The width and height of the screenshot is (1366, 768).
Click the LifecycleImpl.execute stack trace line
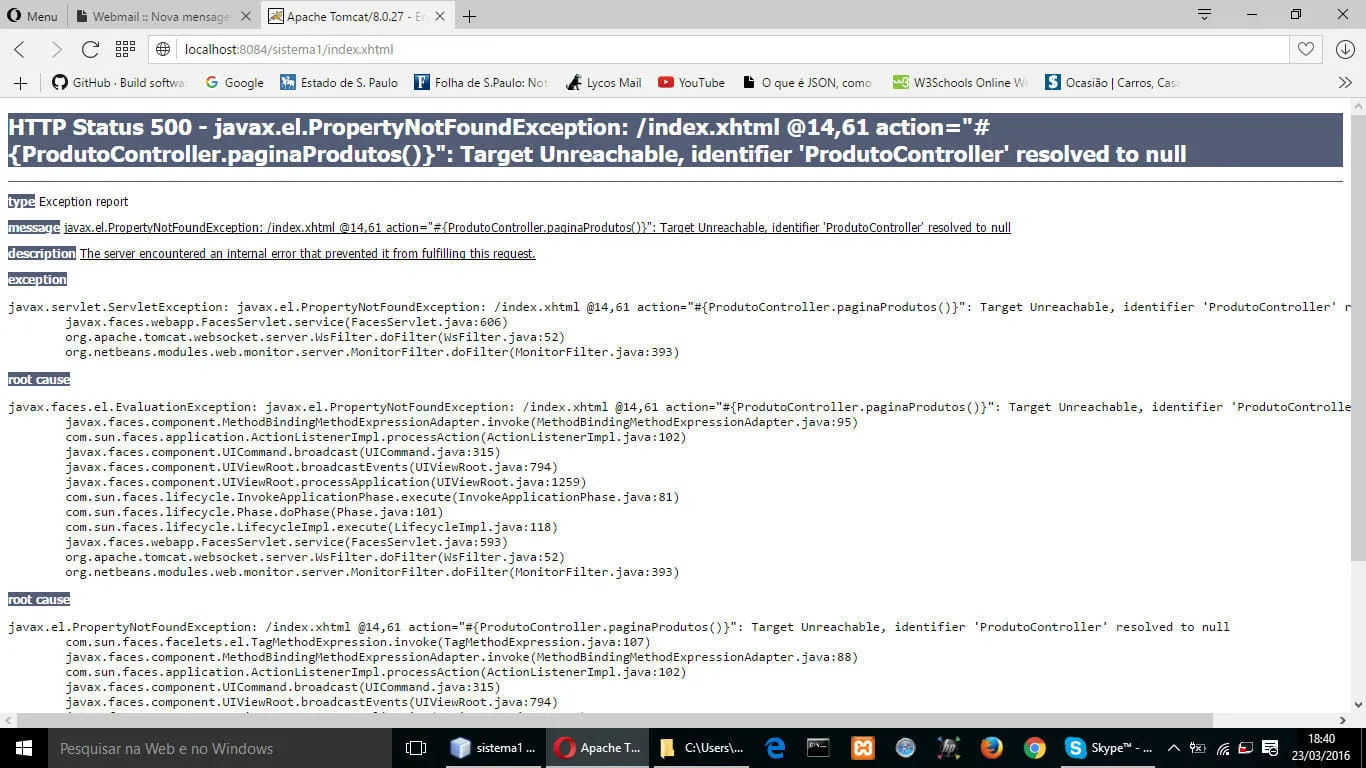coord(311,527)
